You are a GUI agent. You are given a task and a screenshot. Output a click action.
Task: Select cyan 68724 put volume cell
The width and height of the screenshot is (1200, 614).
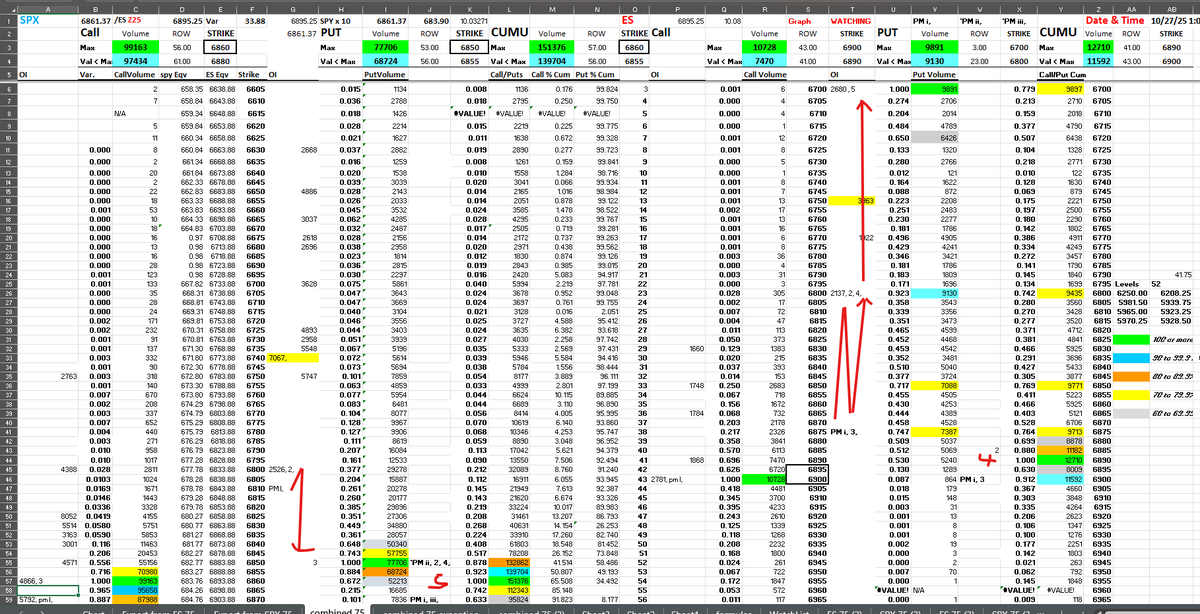point(387,61)
